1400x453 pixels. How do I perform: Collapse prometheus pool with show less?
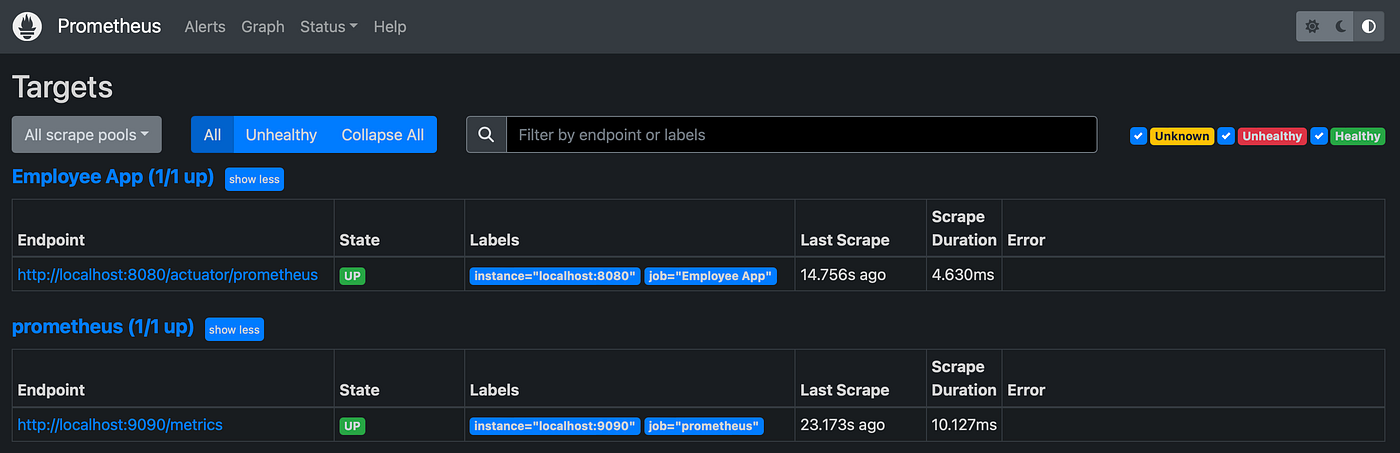point(234,329)
